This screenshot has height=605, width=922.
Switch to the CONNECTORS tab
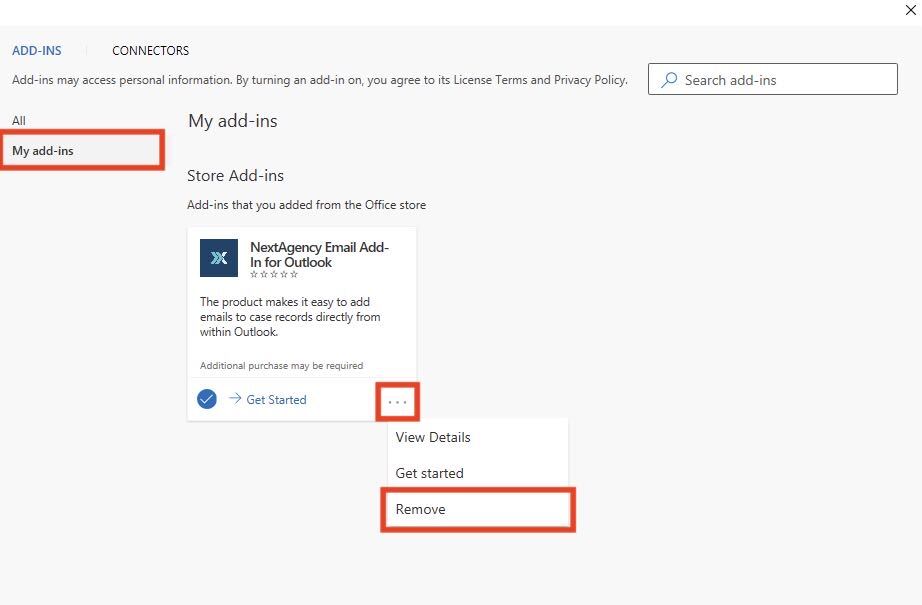tap(151, 51)
